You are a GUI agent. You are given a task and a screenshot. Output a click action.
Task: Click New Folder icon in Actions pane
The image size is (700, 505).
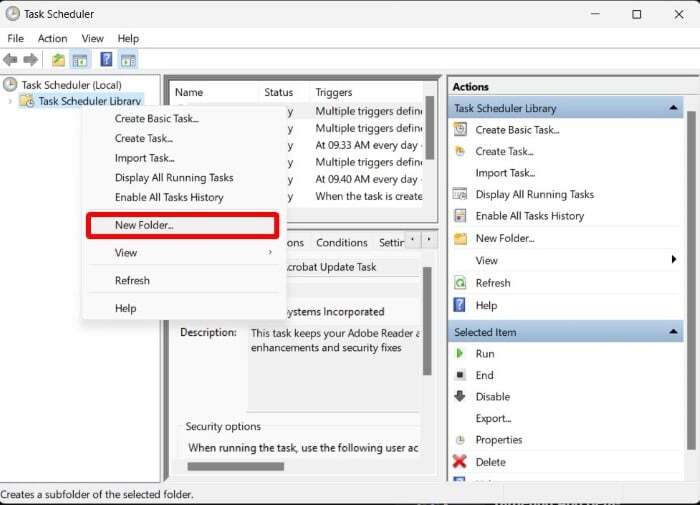(x=460, y=238)
